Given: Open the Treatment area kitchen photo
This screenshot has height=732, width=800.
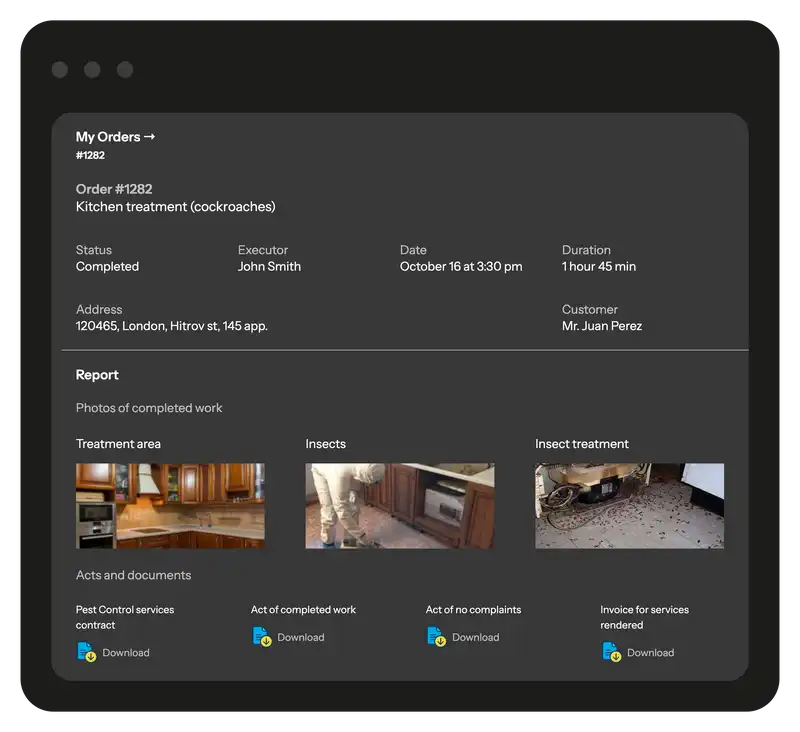Looking at the screenshot, I should pos(170,505).
